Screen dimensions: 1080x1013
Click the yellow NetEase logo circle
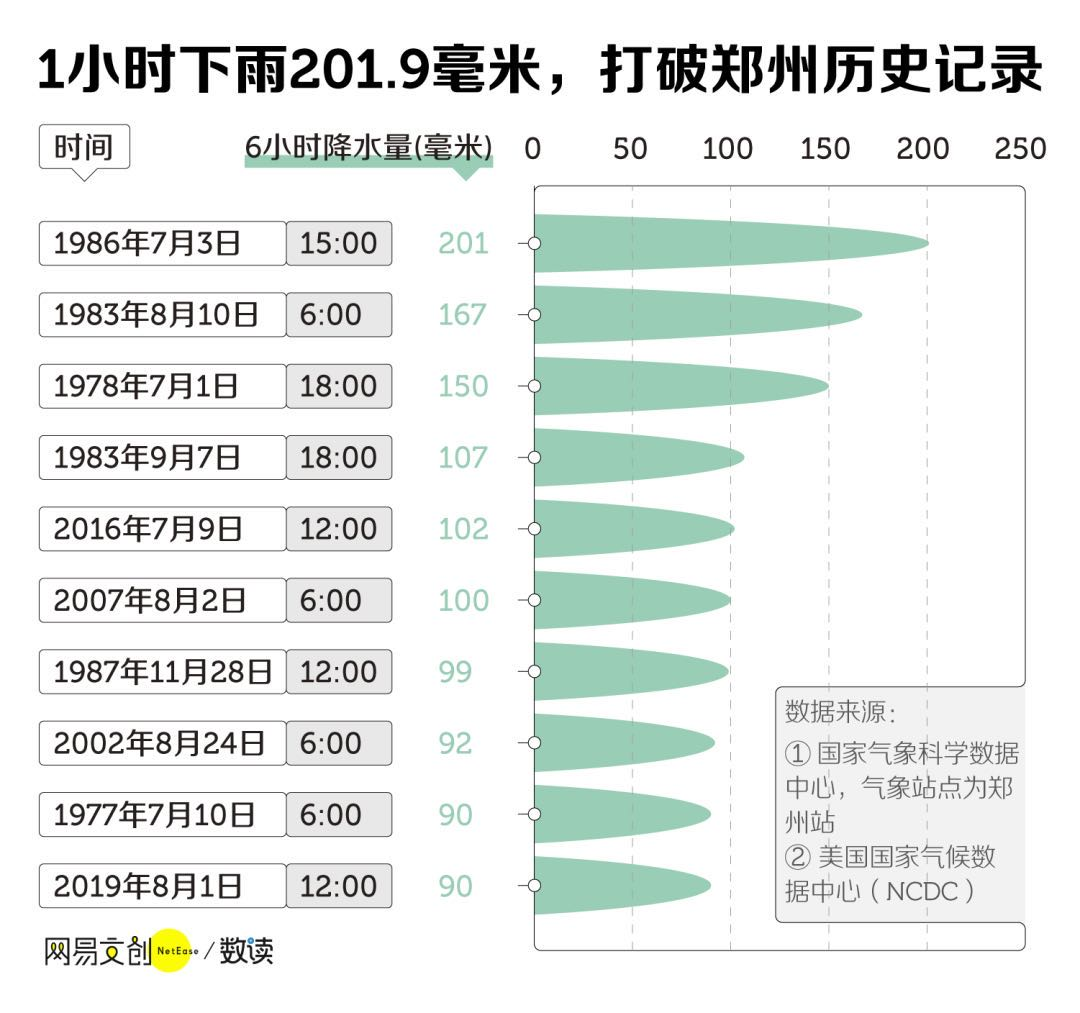[x=171, y=951]
